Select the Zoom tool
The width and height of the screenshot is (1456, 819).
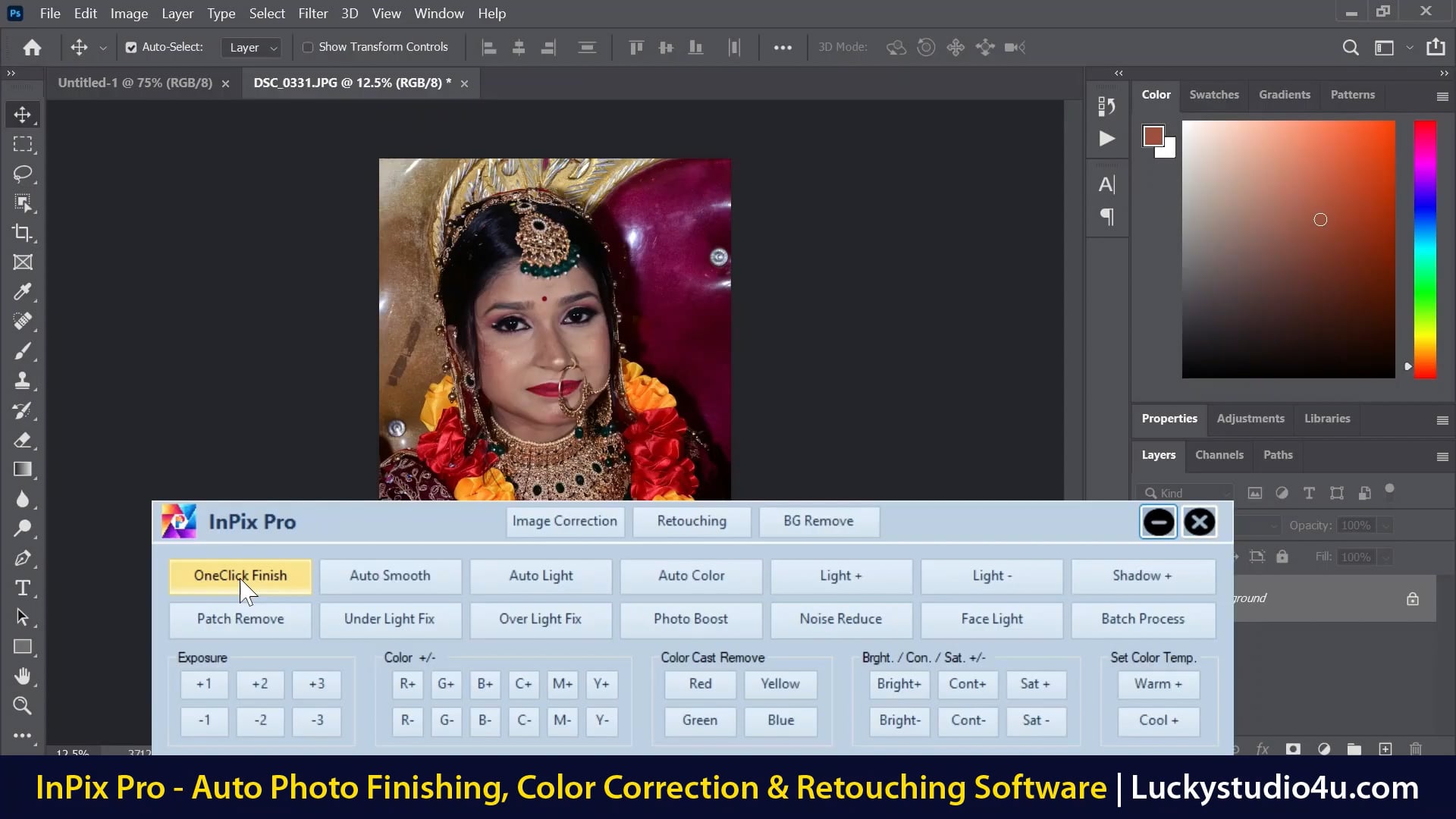[23, 705]
